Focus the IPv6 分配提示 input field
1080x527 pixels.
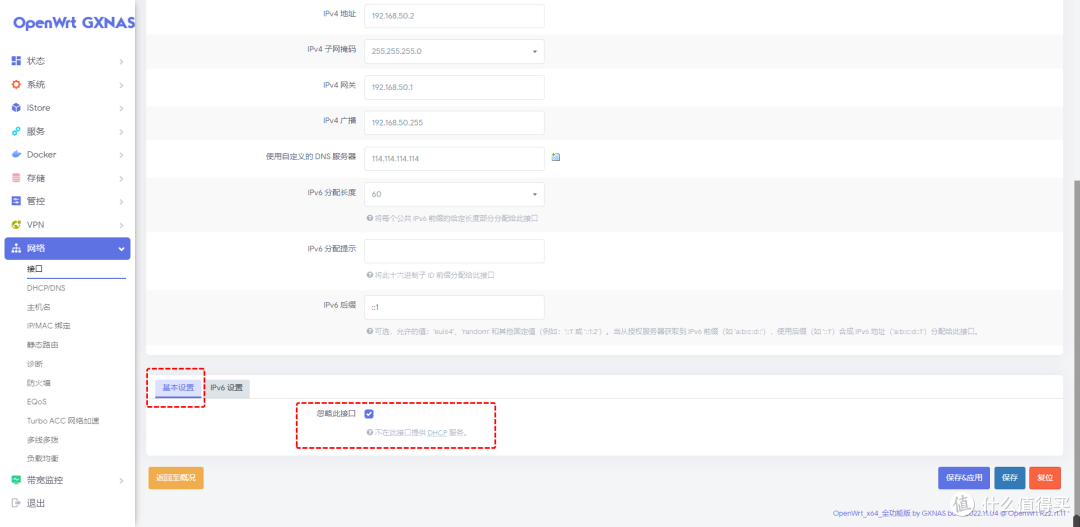pyautogui.click(x=454, y=251)
